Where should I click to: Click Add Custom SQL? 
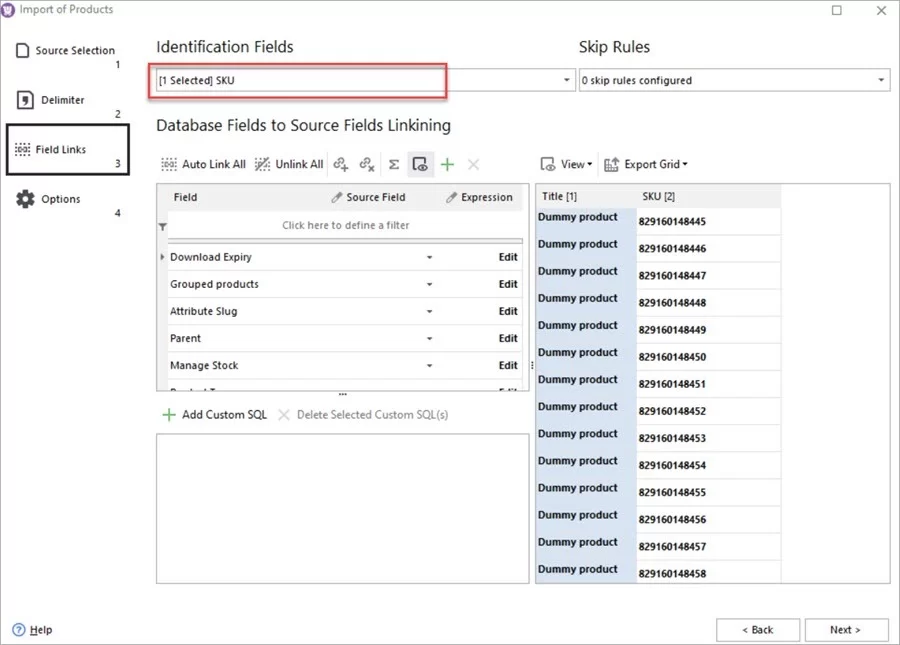coord(216,414)
